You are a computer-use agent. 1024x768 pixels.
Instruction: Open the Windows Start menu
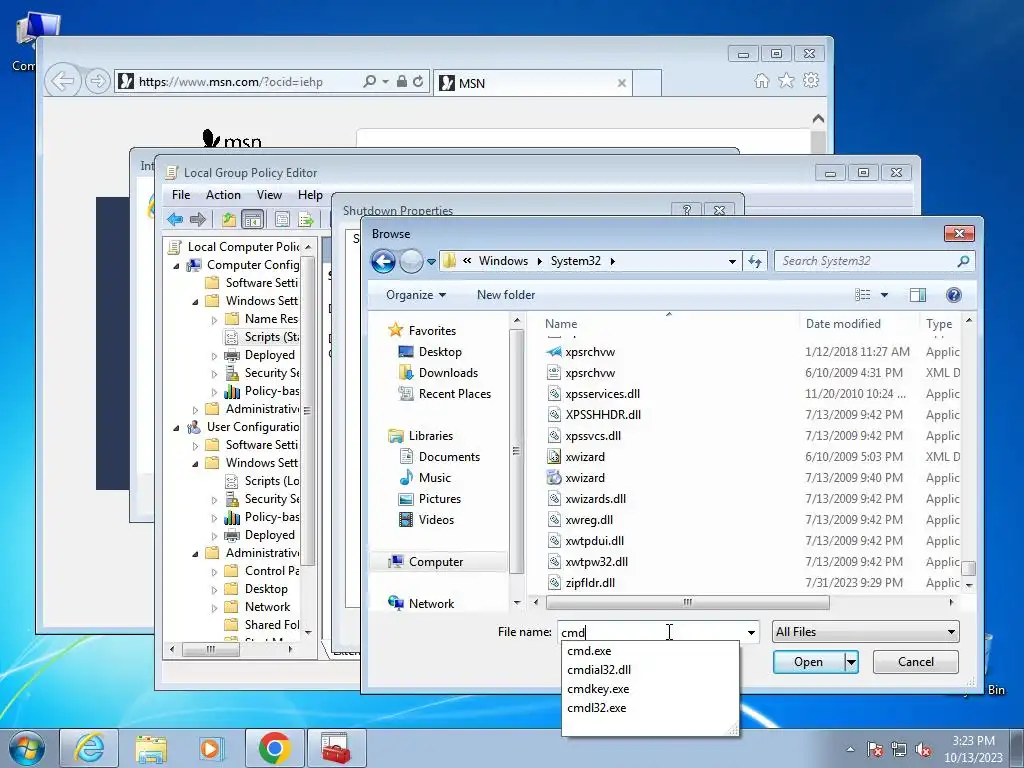(x=27, y=748)
